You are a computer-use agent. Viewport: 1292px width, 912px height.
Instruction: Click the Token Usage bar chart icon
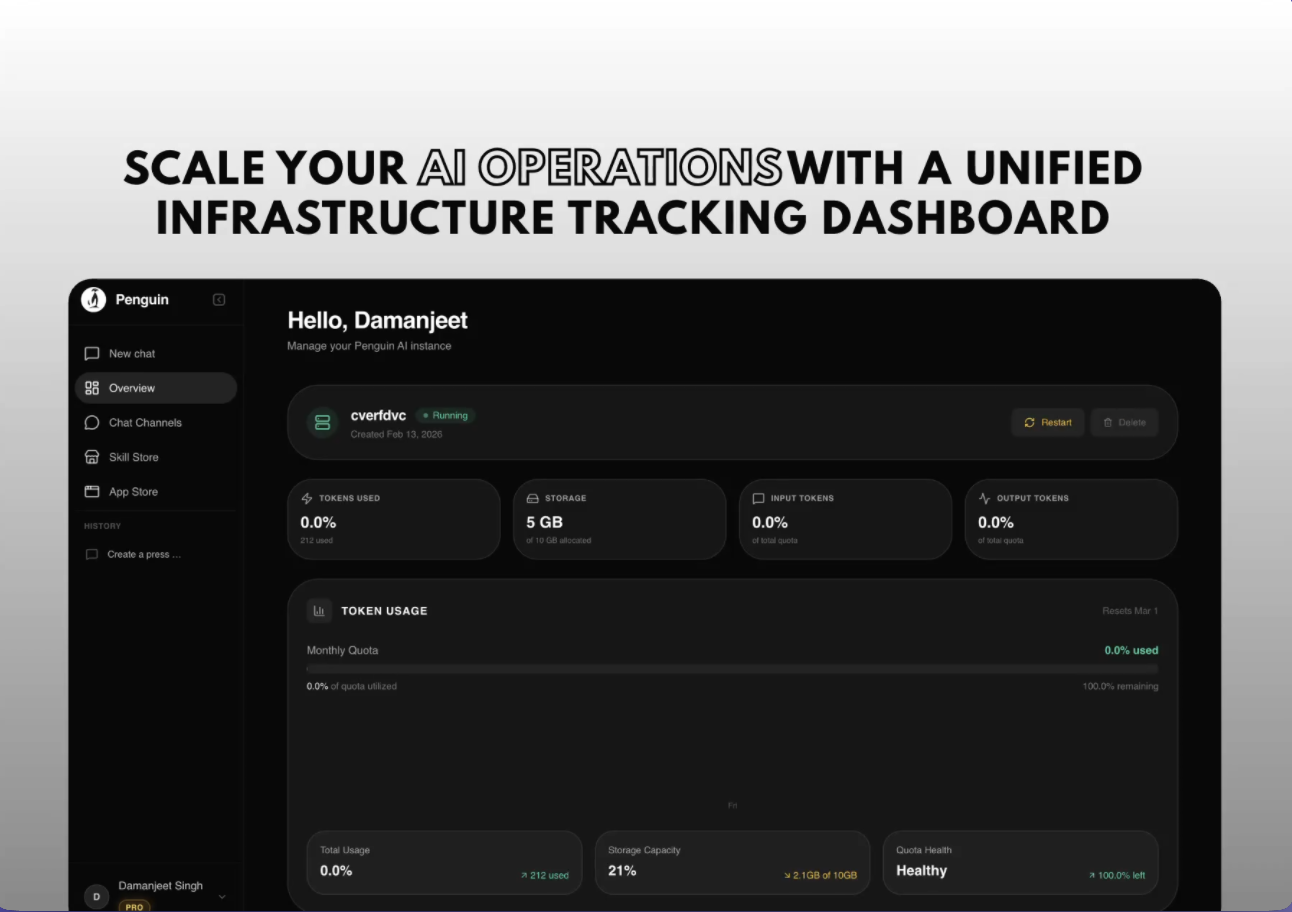pyautogui.click(x=319, y=610)
